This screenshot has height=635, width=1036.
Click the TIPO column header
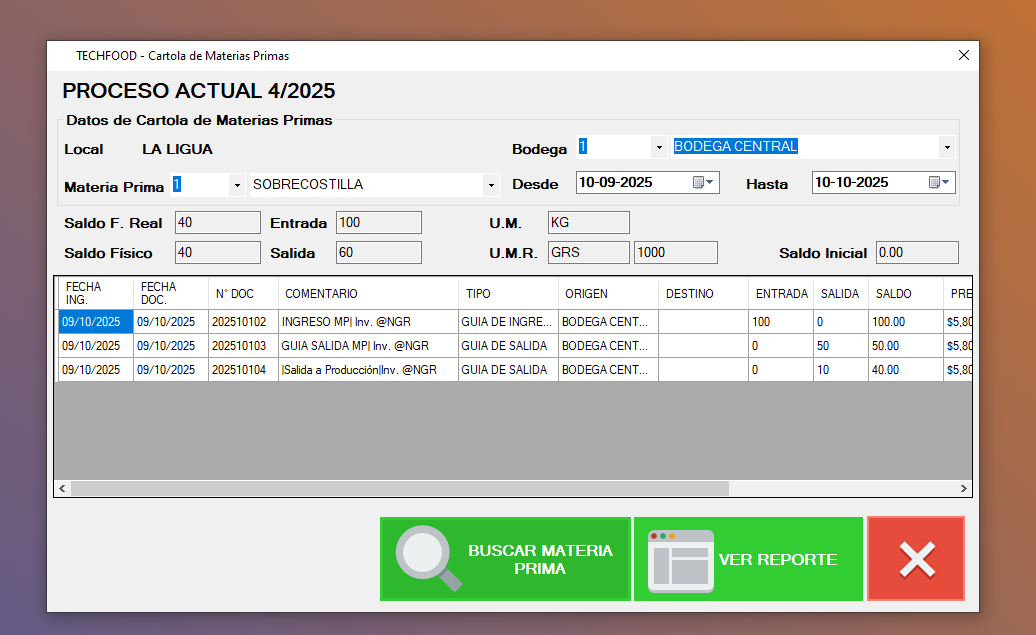point(508,294)
